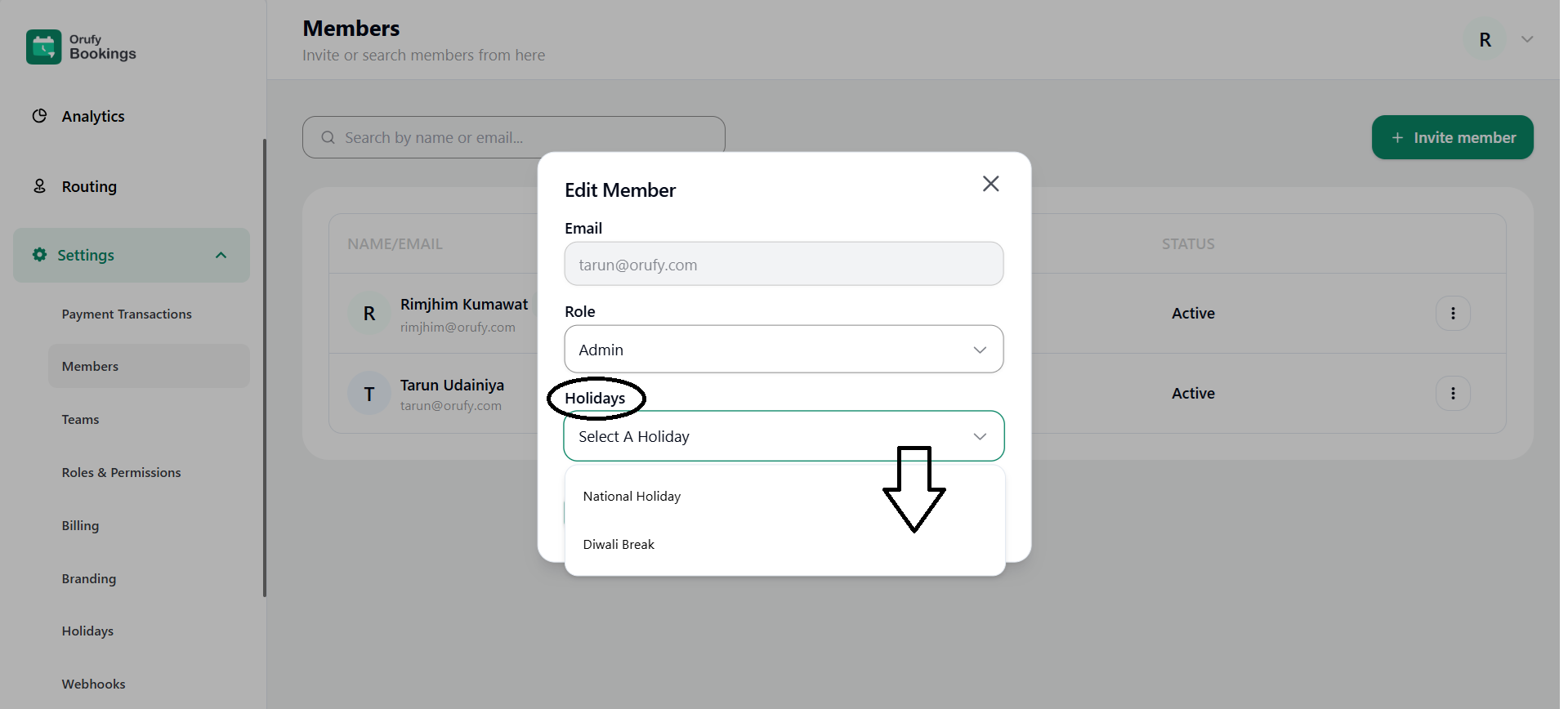Click the R profile avatar
The image size is (1568, 709).
tap(1485, 40)
